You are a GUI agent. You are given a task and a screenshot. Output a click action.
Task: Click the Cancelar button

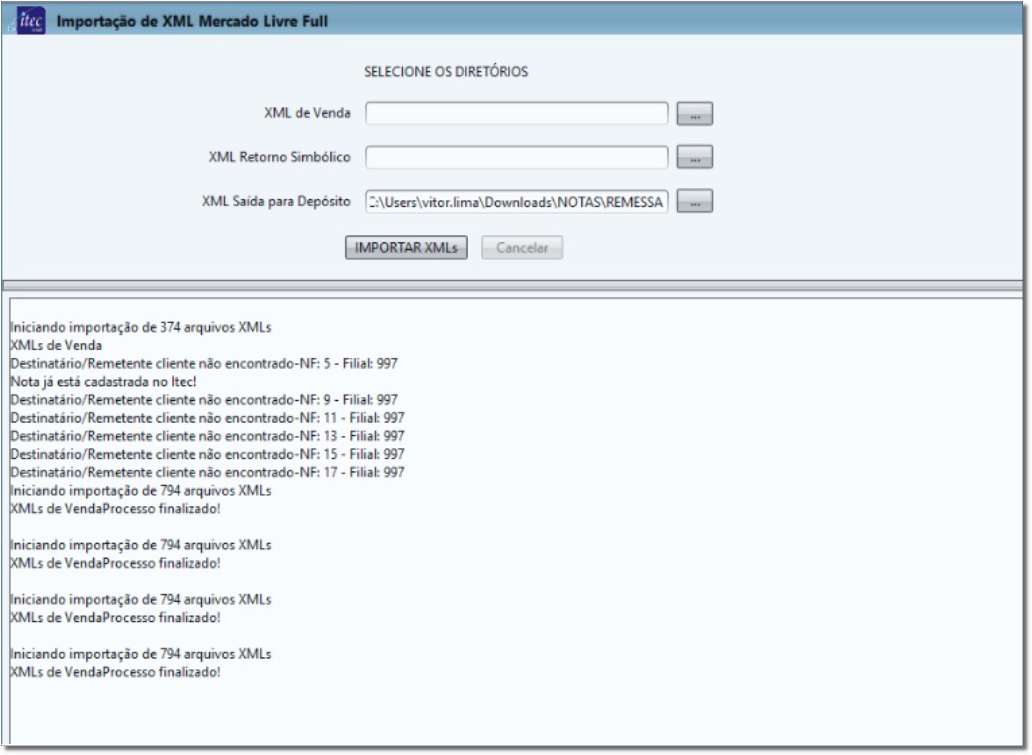coord(522,247)
